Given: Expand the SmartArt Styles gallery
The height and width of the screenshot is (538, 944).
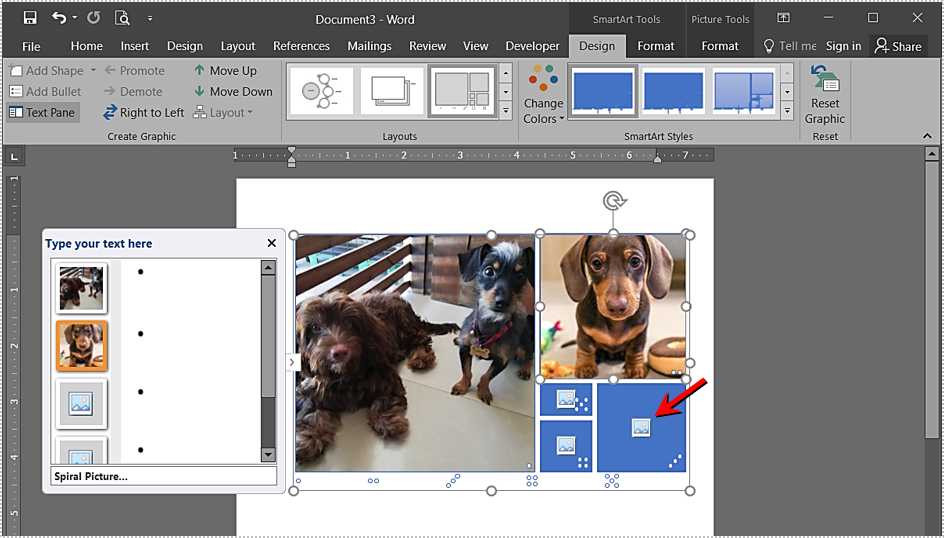Looking at the screenshot, I should pyautogui.click(x=787, y=111).
